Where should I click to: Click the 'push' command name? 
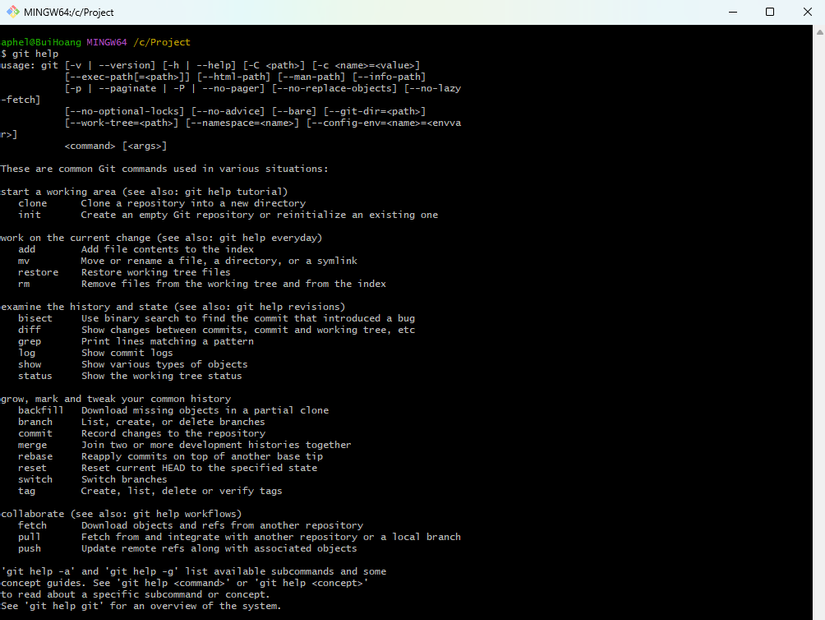tap(29, 549)
